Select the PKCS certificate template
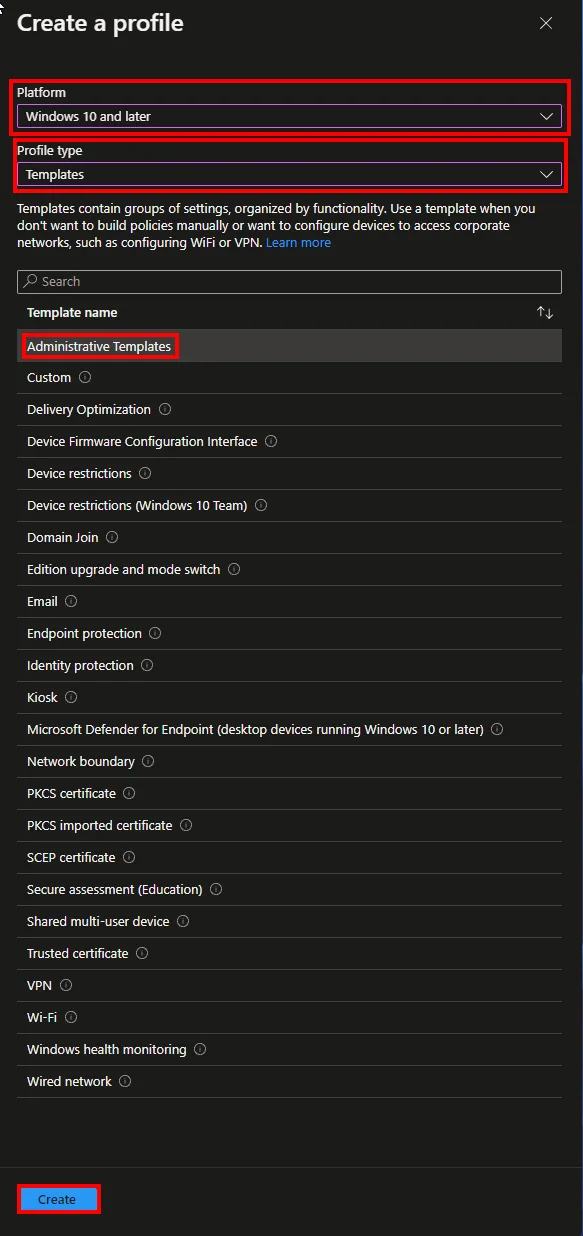The image size is (583, 1236). coord(289,794)
